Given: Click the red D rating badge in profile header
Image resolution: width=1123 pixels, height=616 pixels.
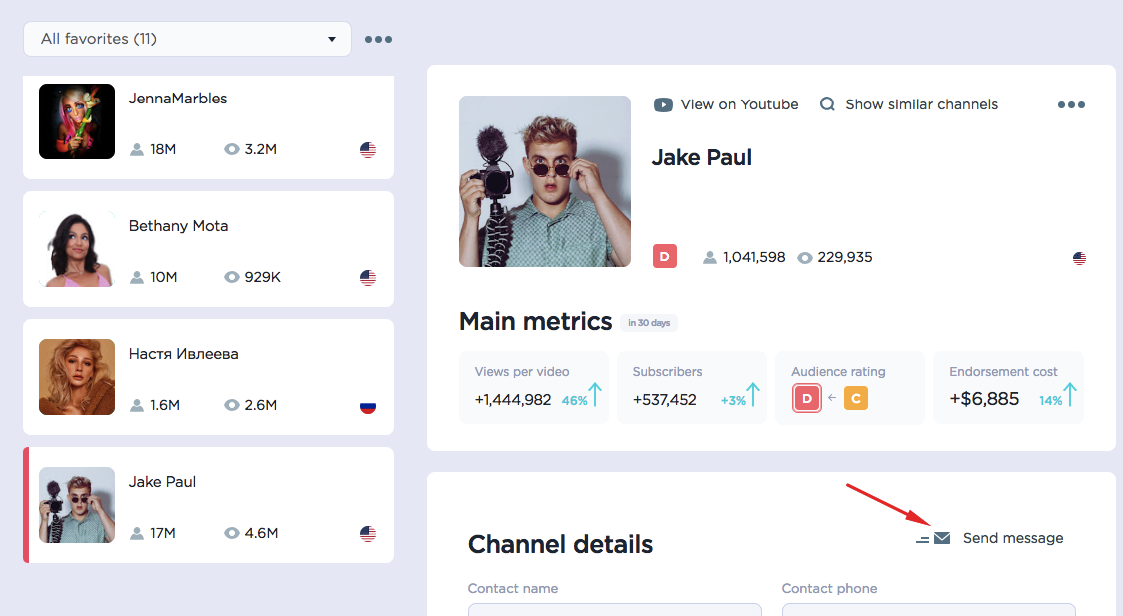Looking at the screenshot, I should [665, 256].
